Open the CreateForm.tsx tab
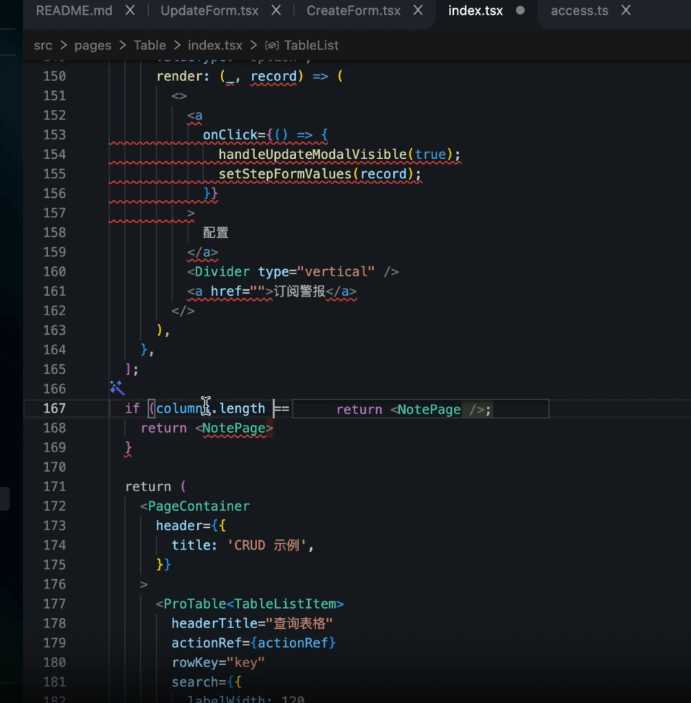 [x=353, y=11]
